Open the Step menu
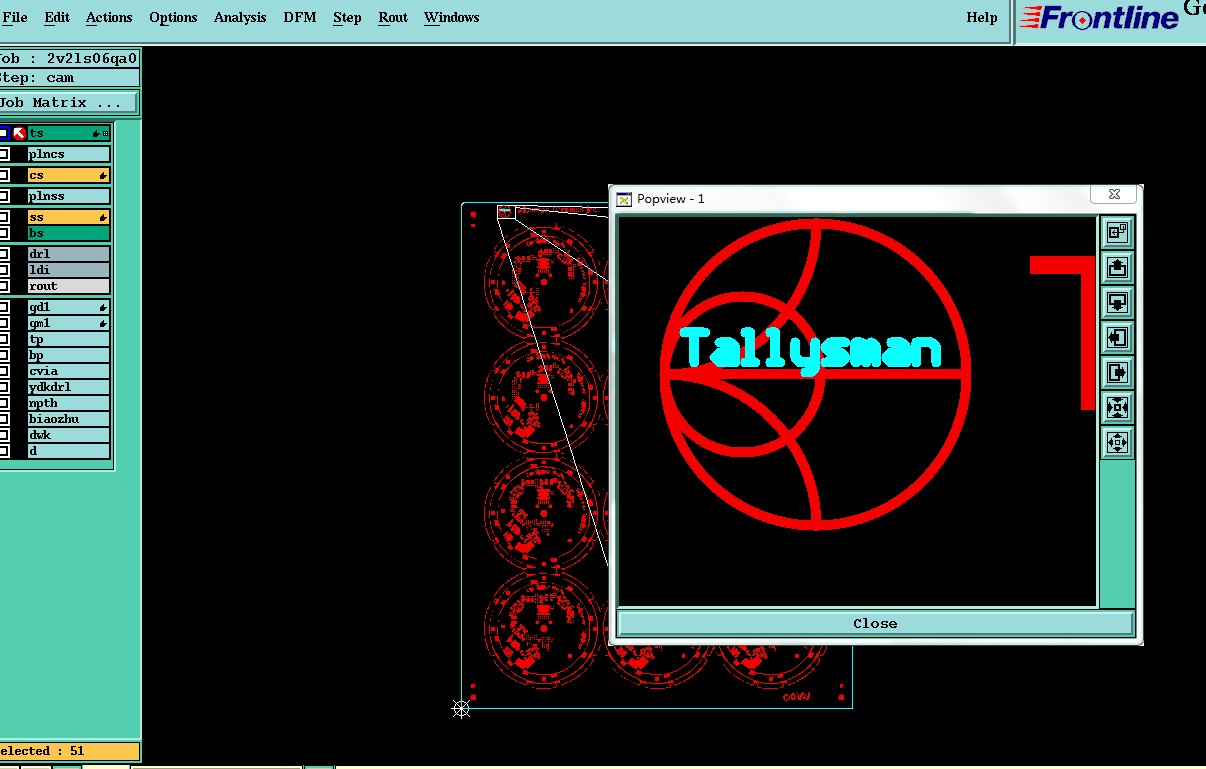 (x=347, y=17)
